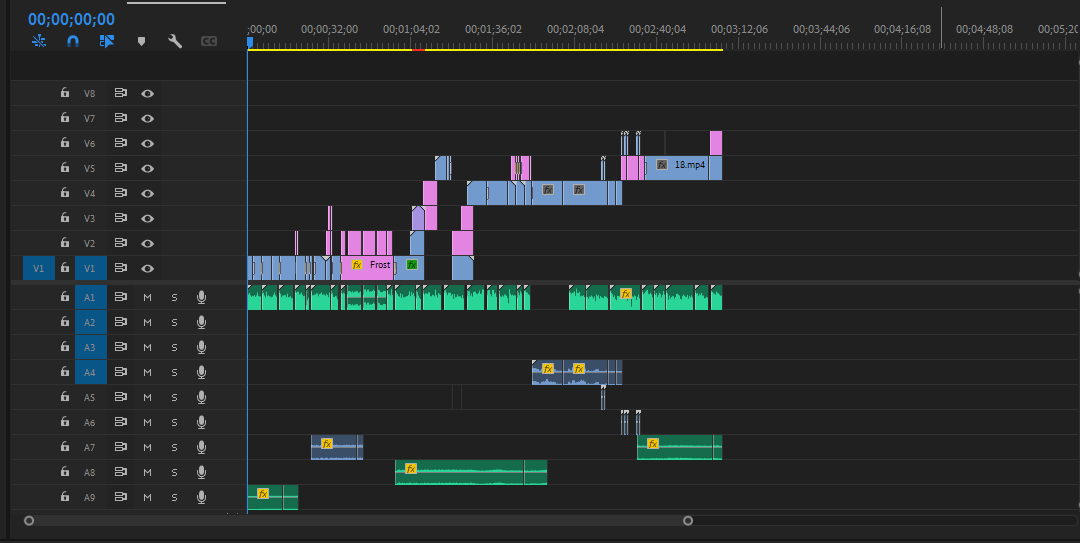Target audio track A2 label
Viewport: 1080px width, 543px height.
90,322
